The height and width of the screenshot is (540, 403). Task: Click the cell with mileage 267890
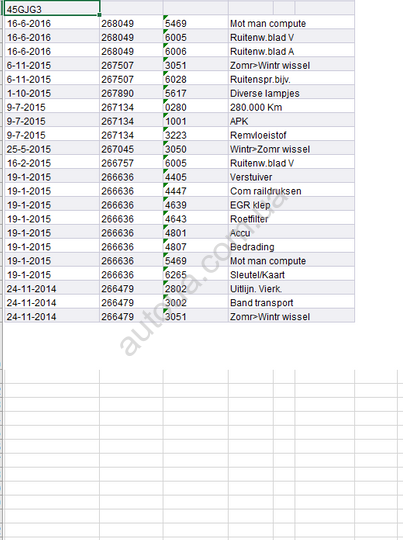(131, 93)
